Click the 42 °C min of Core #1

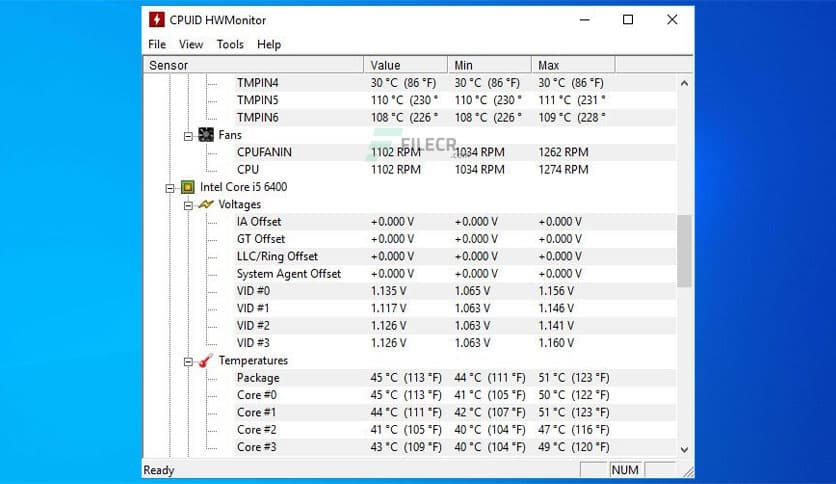pos(490,412)
